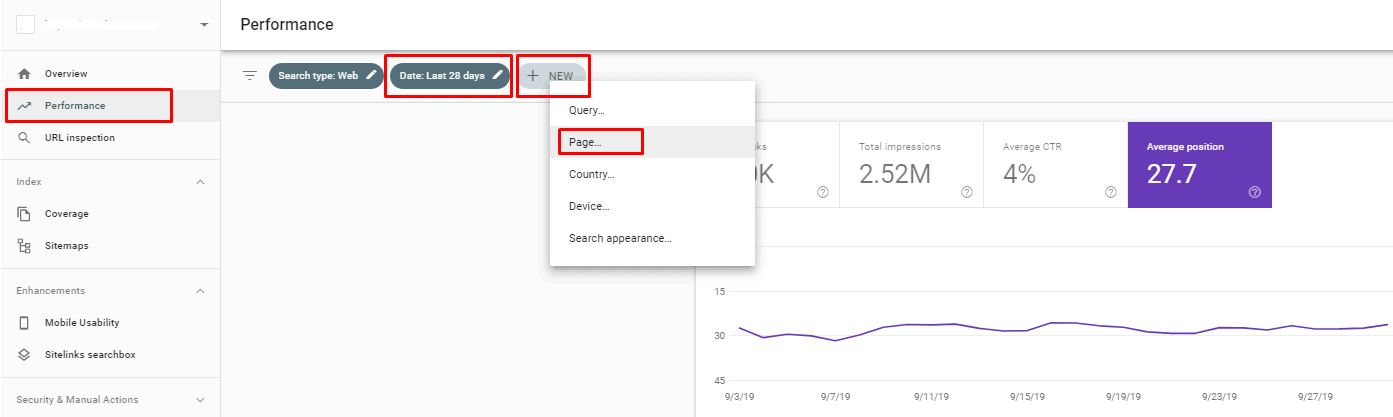The image size is (1393, 417).
Task: Click the Sitemaps tree icon
Action: point(25,246)
